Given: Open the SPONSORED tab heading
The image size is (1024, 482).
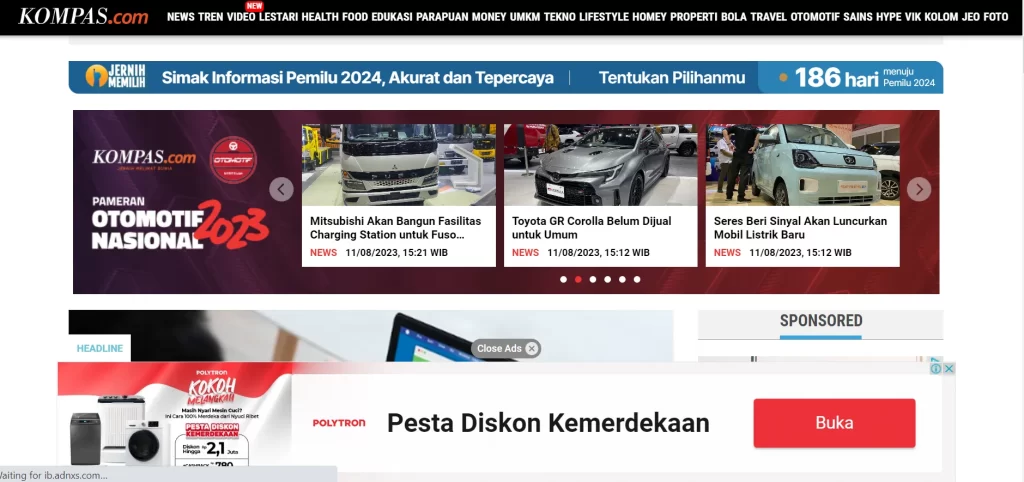Looking at the screenshot, I should pyautogui.click(x=820, y=321).
